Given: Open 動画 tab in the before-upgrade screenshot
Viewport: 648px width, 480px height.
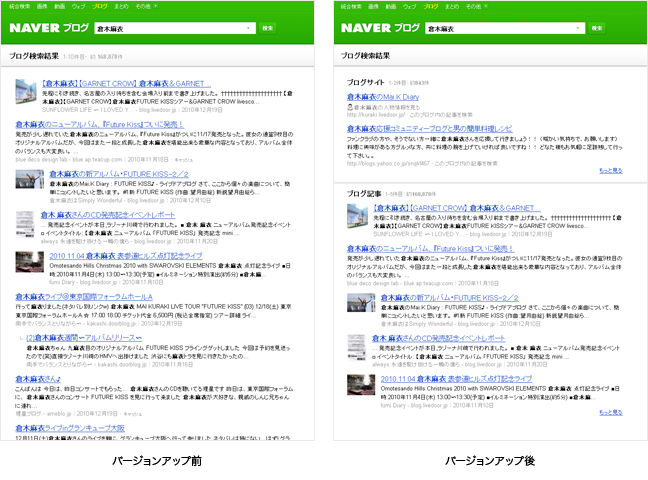Looking at the screenshot, I should (x=59, y=6).
